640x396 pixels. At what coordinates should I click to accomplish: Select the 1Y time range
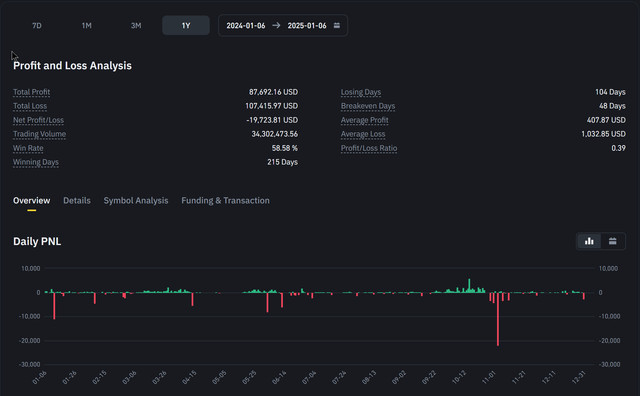pos(186,26)
